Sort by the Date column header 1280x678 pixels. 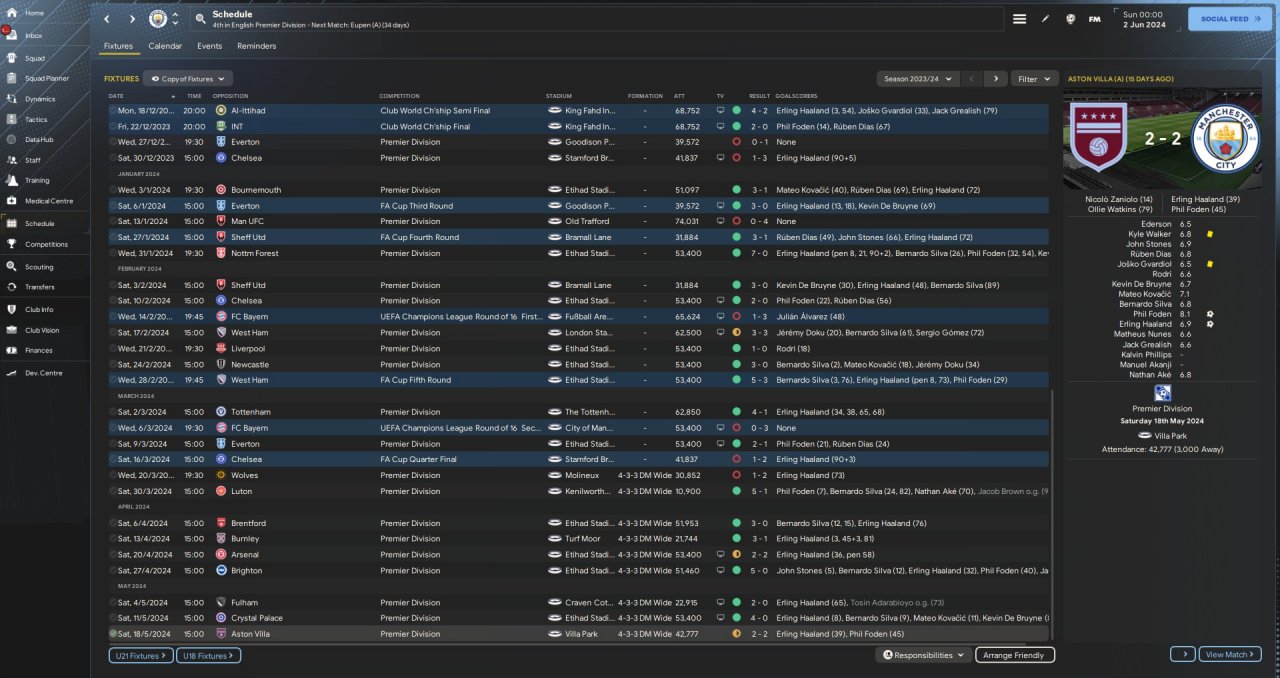[116, 96]
